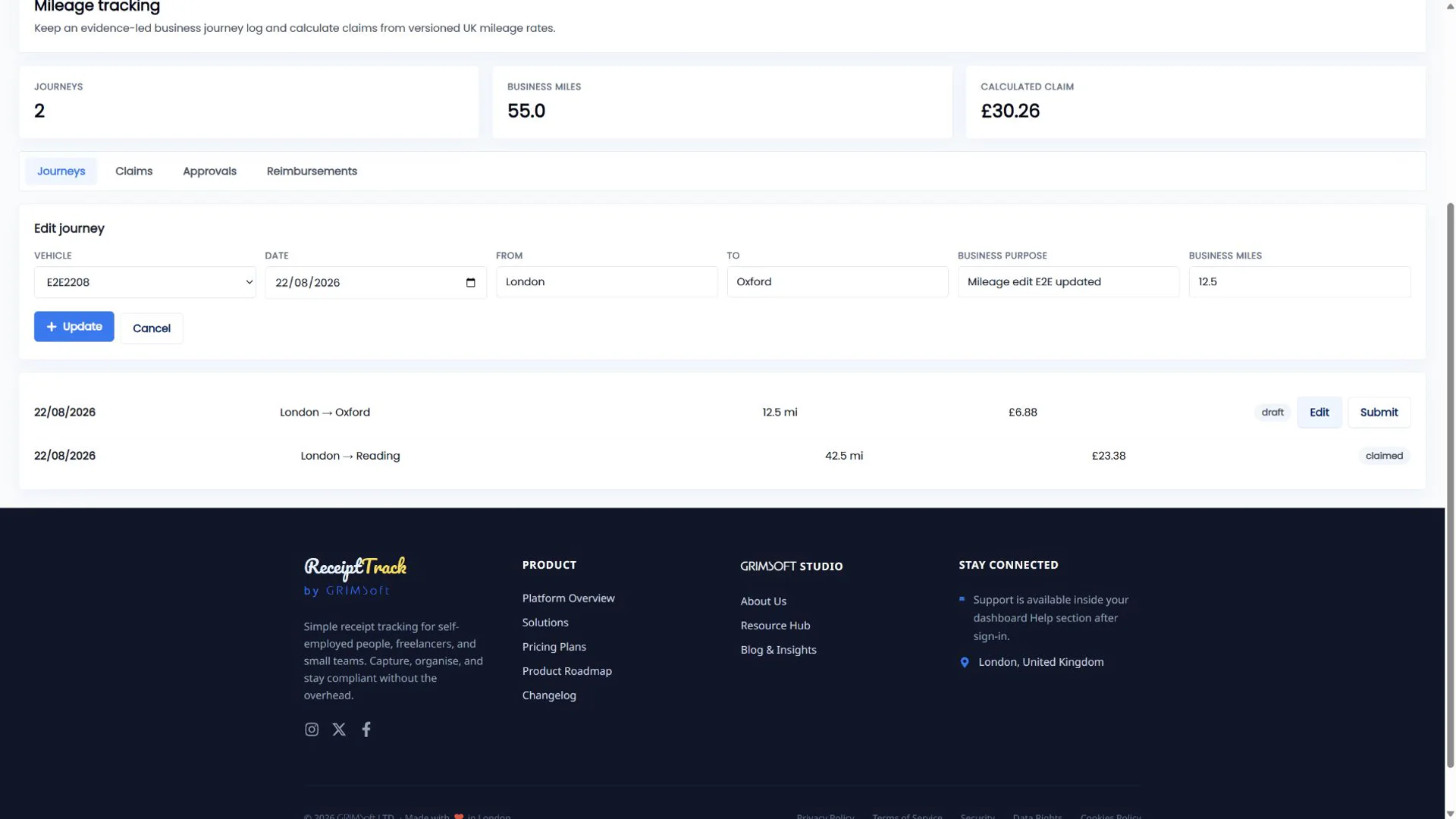Screen dimensions: 1456x819
Task: Open the About Us link
Action: coord(763,601)
